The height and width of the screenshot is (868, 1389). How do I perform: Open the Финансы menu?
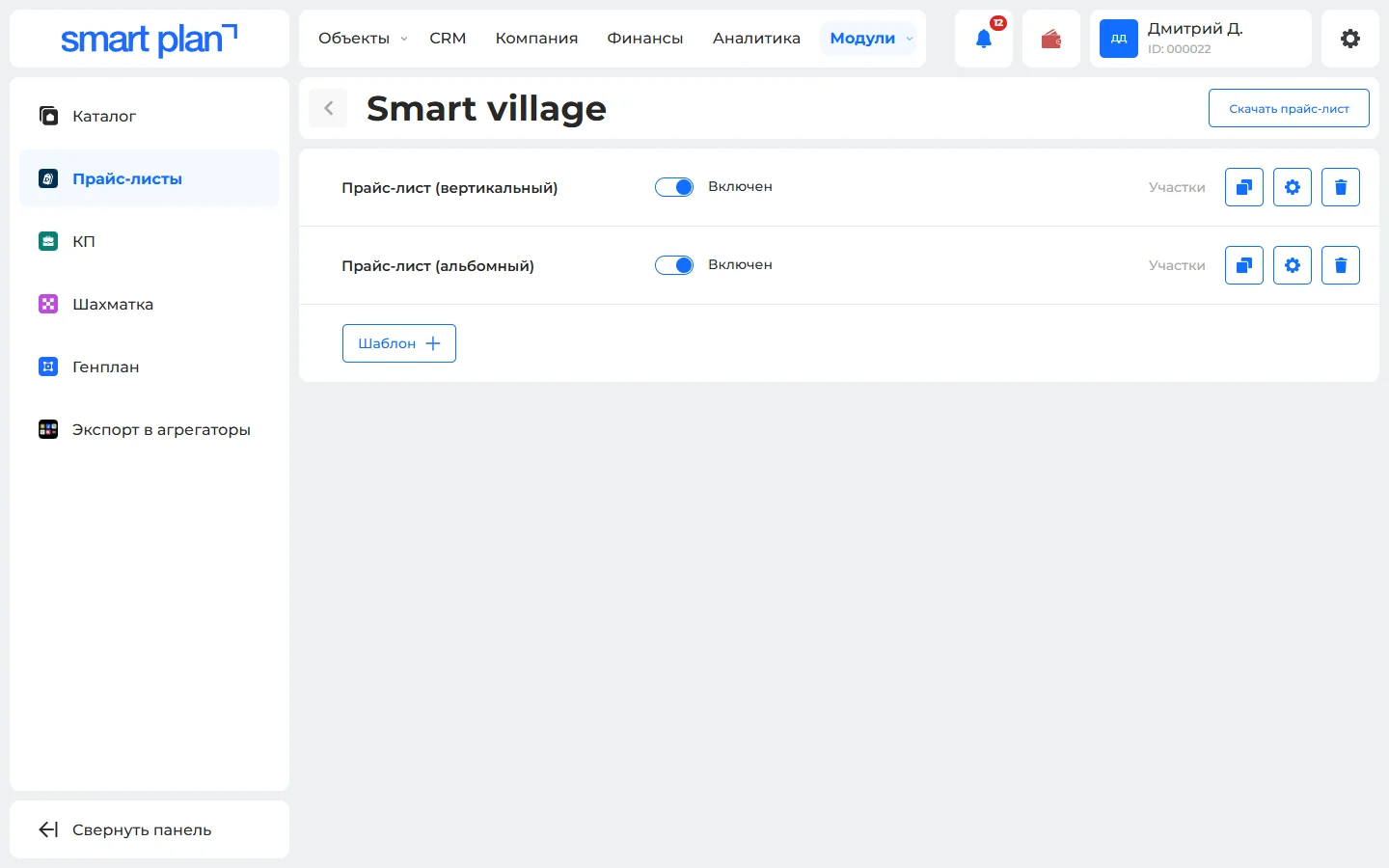[x=644, y=39]
